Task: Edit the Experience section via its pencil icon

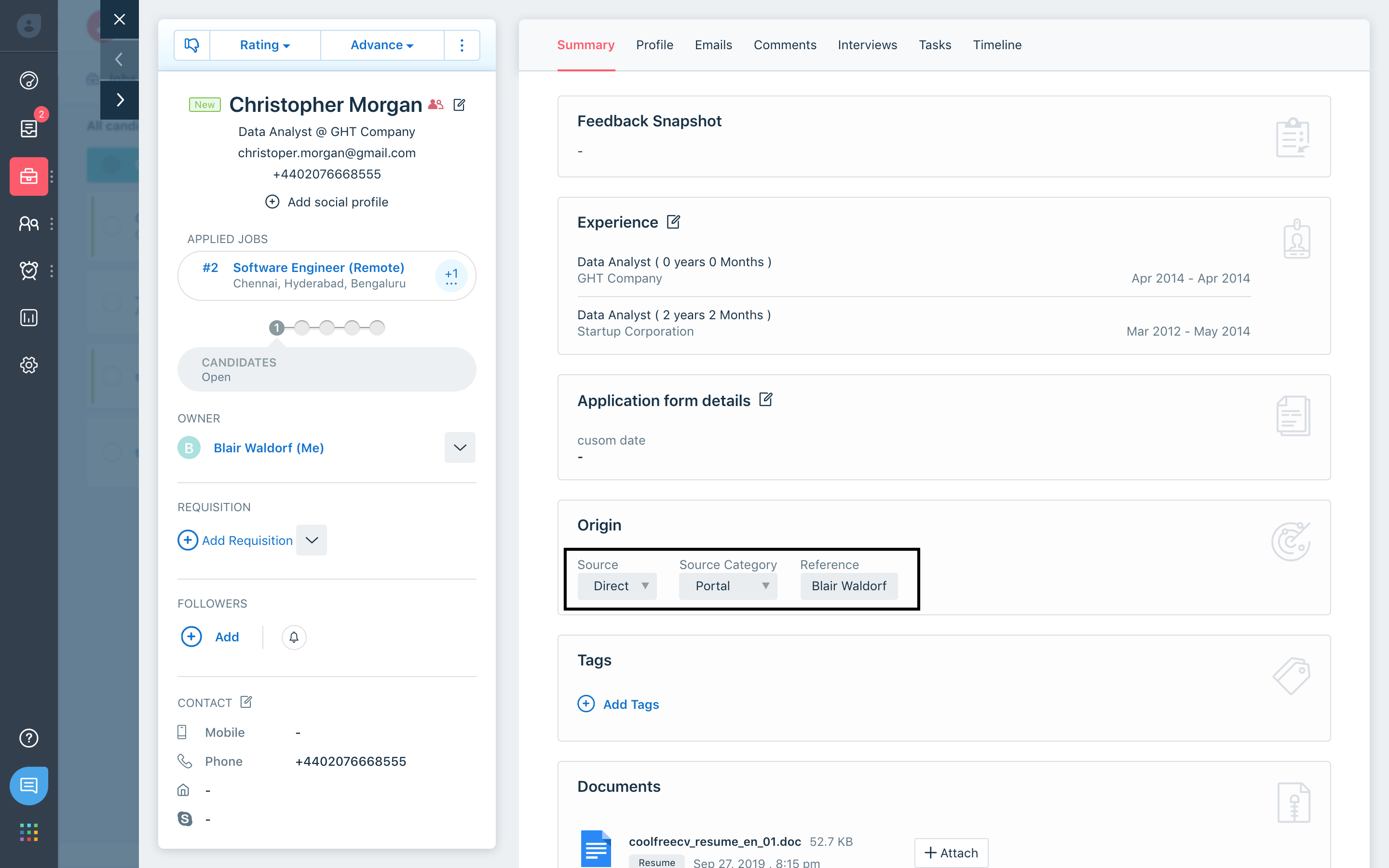Action: click(673, 222)
